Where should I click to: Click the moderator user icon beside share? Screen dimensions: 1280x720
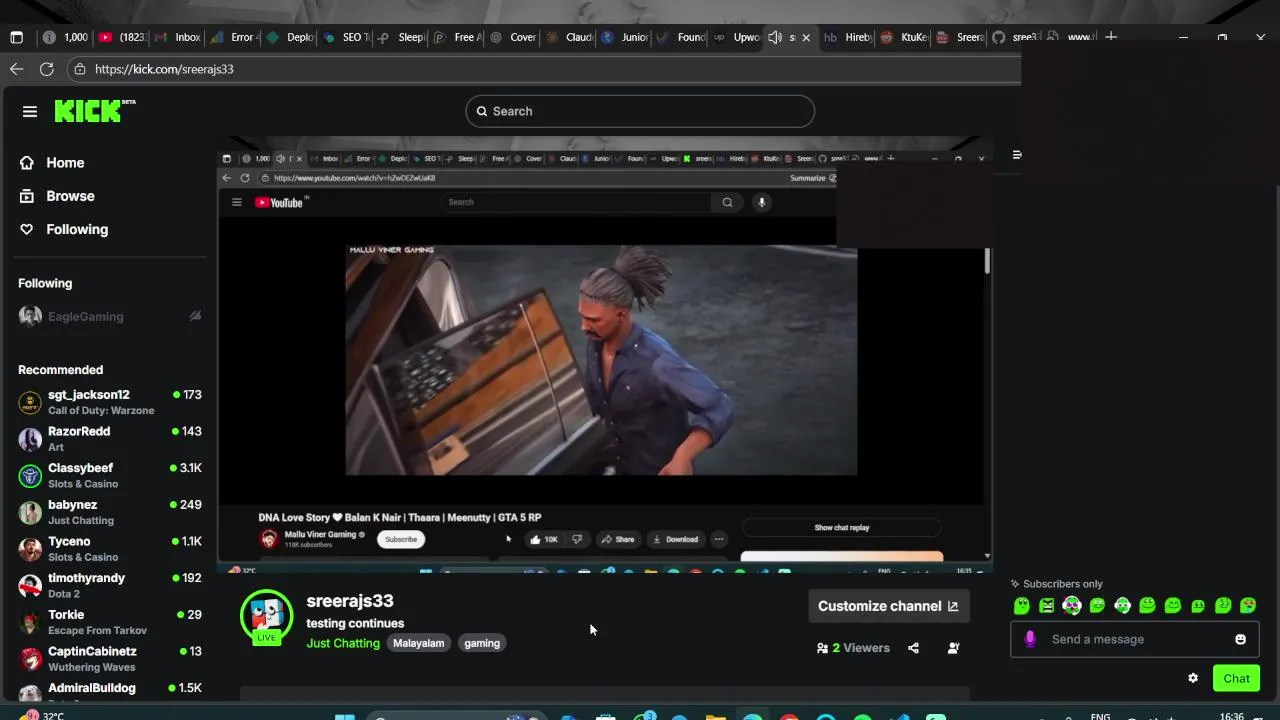click(953, 648)
